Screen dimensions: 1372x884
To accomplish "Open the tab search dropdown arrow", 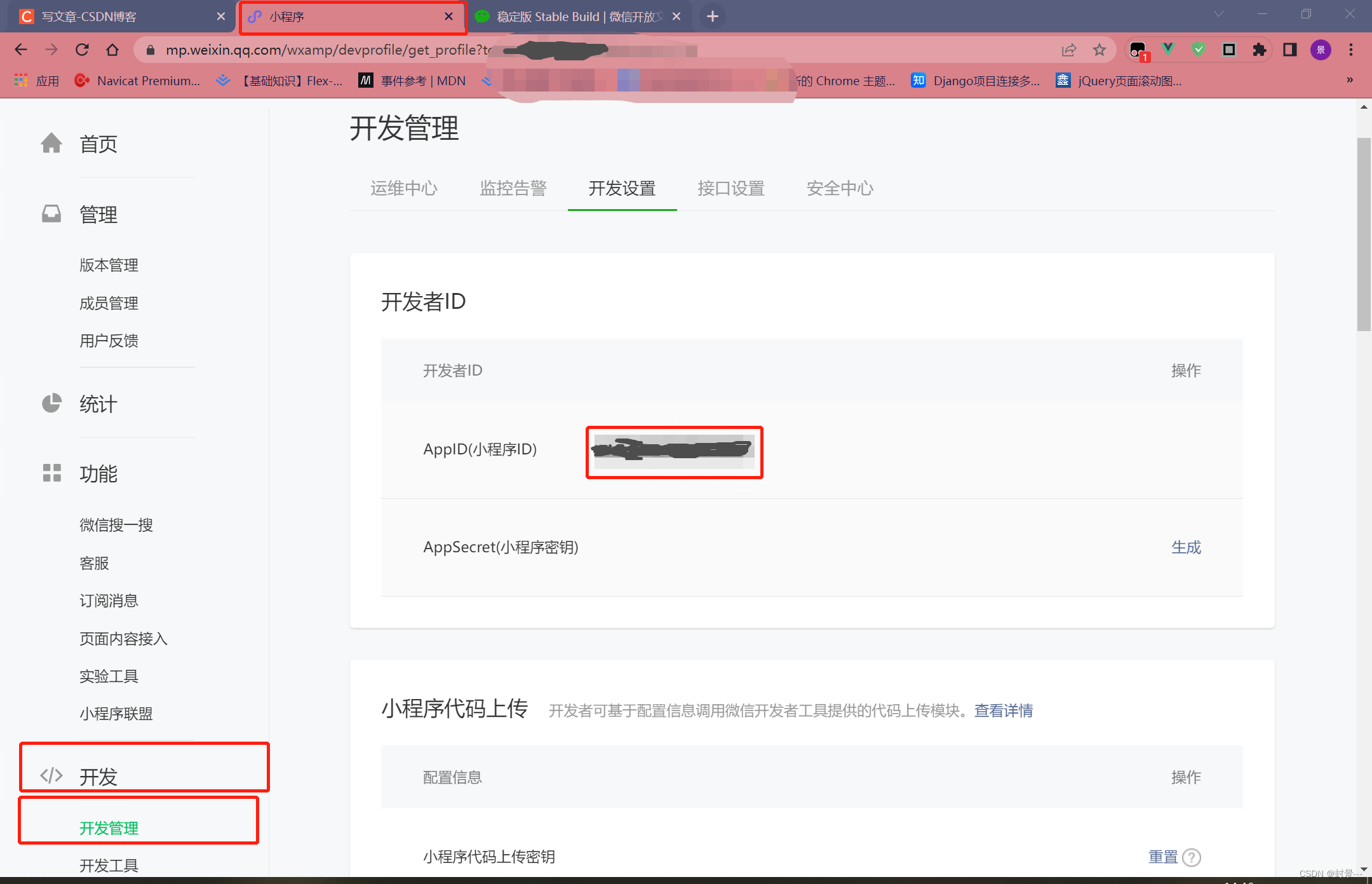I will click(x=1219, y=14).
